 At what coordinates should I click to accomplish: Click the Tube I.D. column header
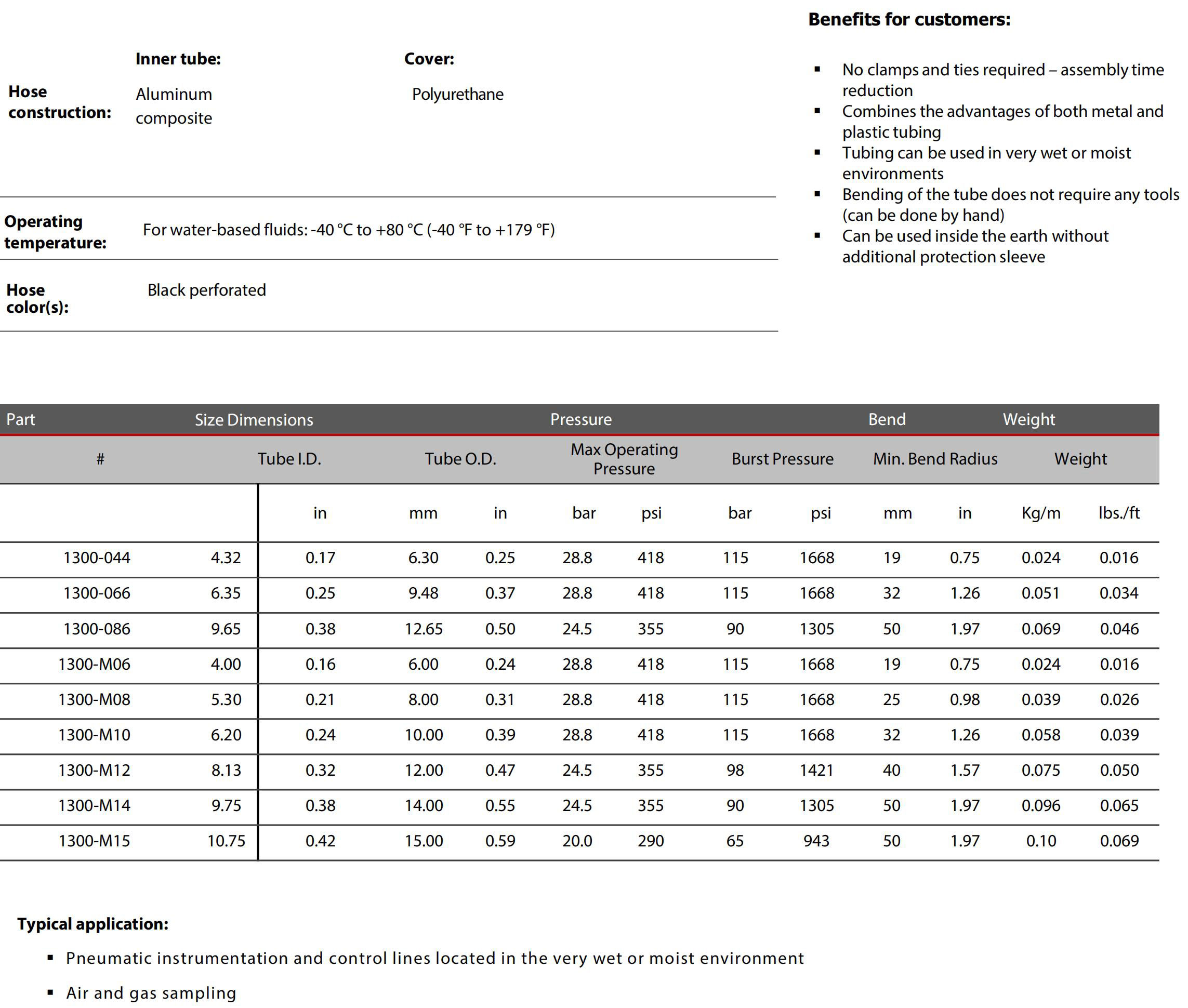coord(289,459)
